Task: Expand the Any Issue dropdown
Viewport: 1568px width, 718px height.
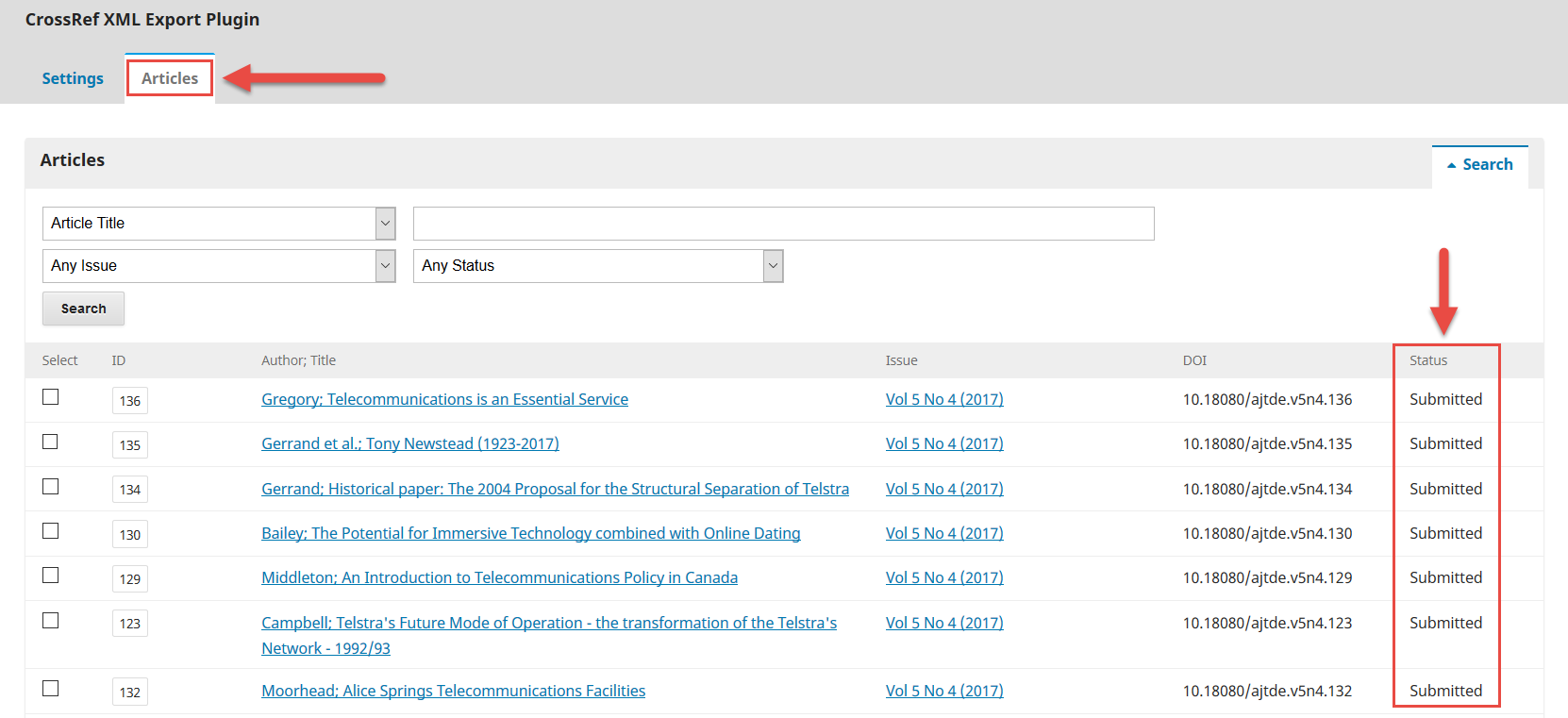Action: click(x=218, y=266)
